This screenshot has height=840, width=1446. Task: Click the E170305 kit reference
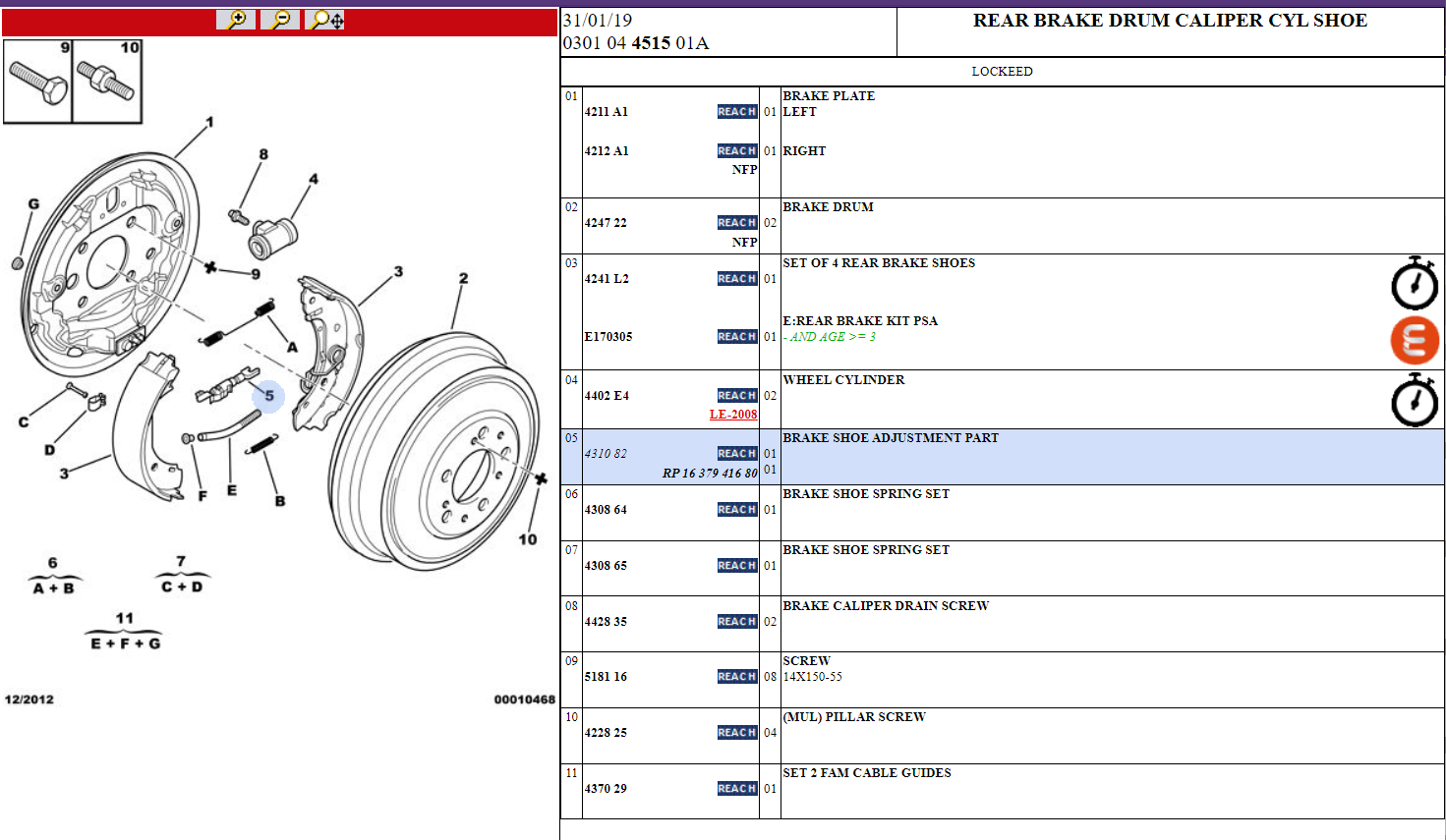tap(608, 337)
